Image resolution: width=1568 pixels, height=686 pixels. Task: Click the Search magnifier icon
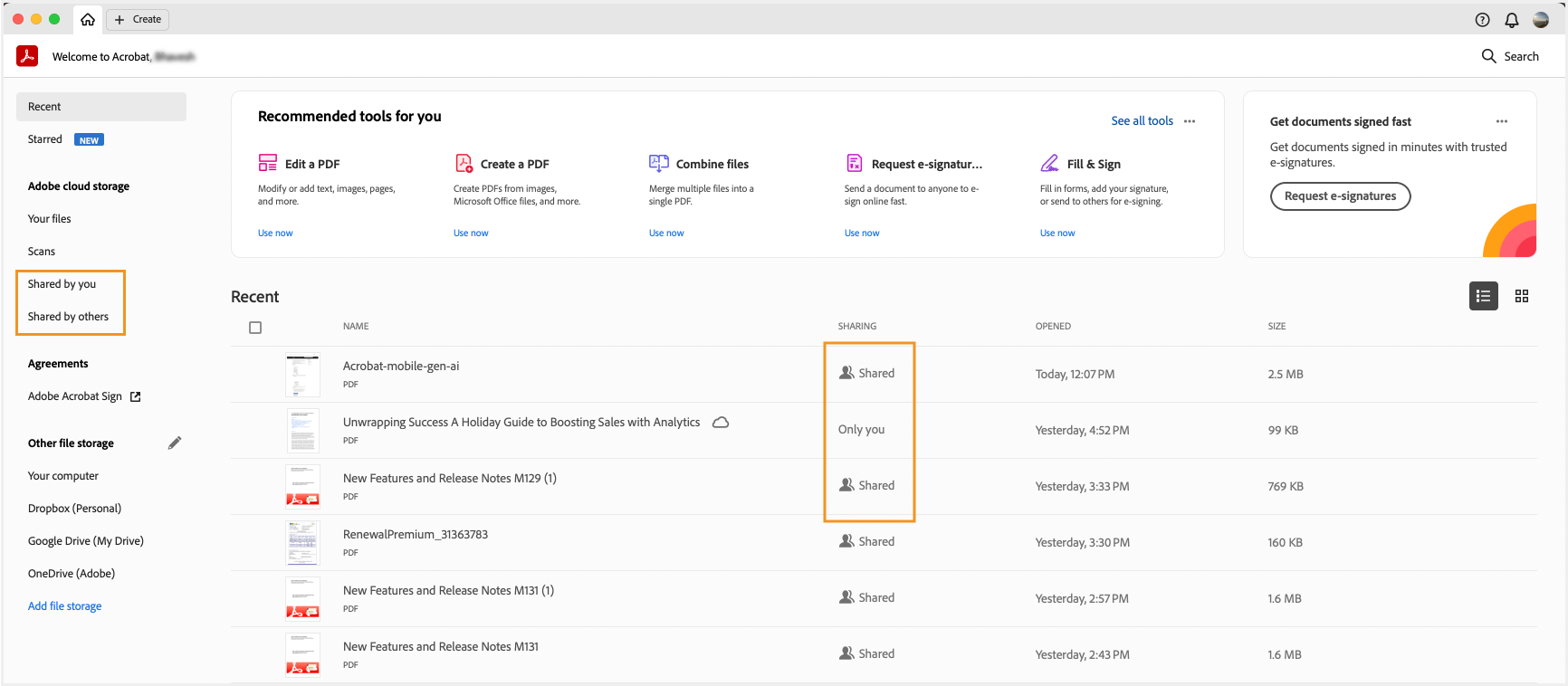coord(1488,56)
